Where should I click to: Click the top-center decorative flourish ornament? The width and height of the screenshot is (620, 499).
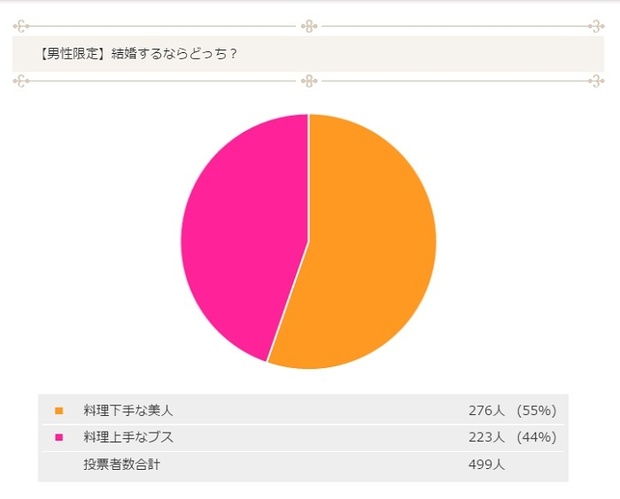[x=309, y=26]
